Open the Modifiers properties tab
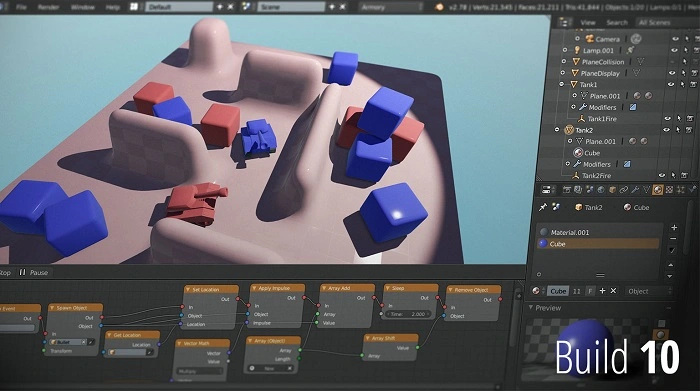 click(635, 190)
